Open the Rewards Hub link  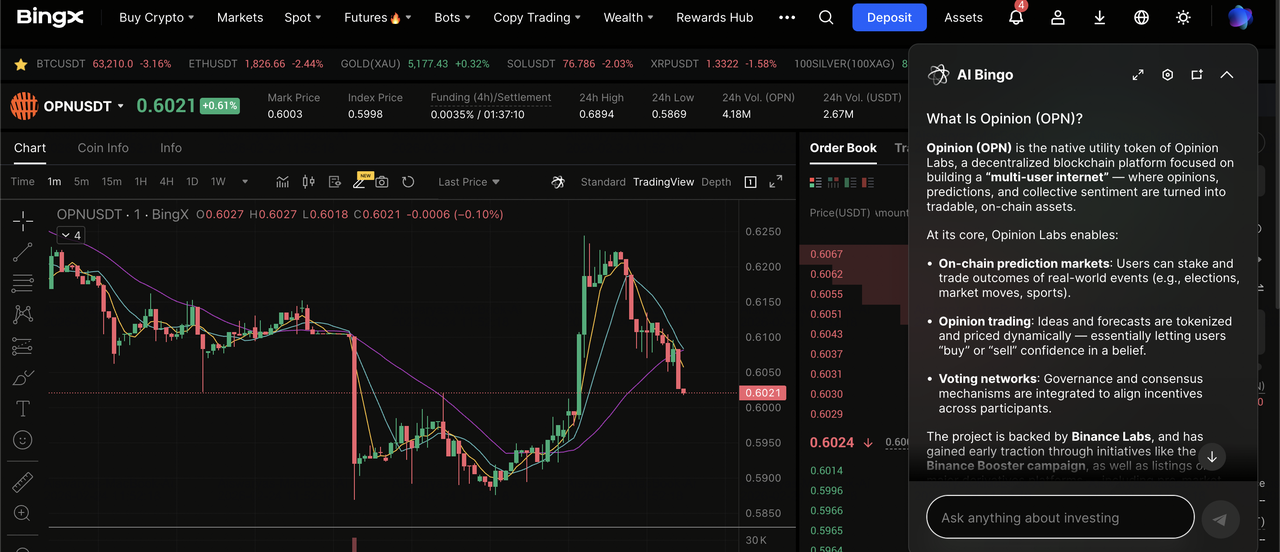coord(714,18)
